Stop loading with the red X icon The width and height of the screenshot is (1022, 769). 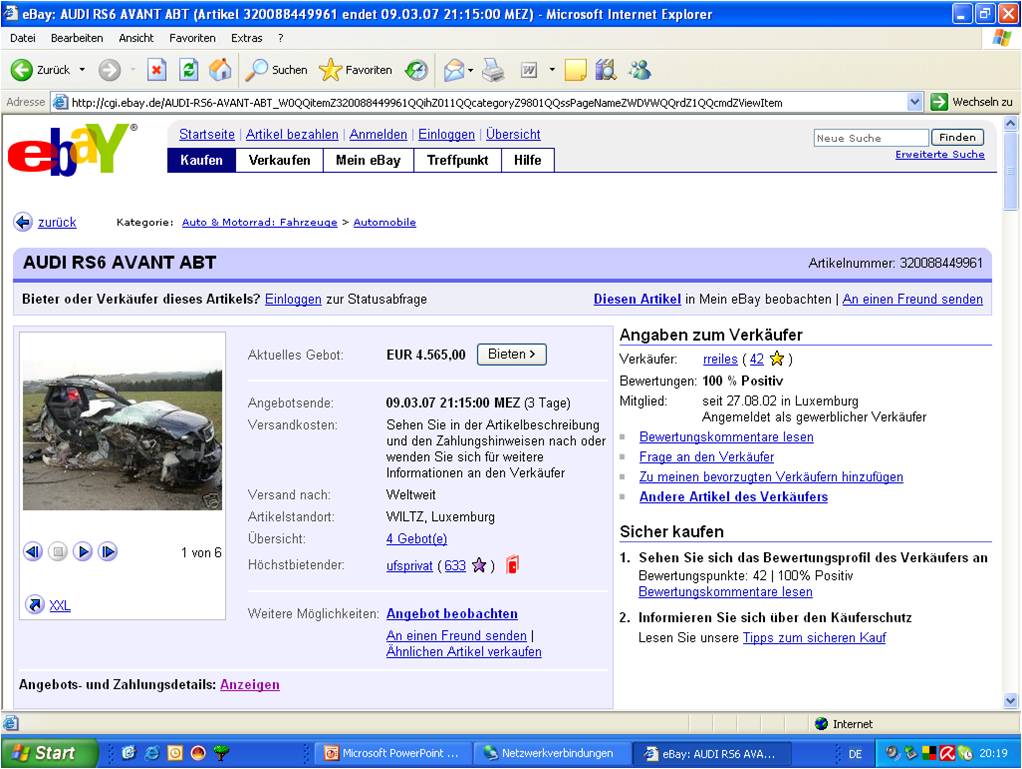156,70
